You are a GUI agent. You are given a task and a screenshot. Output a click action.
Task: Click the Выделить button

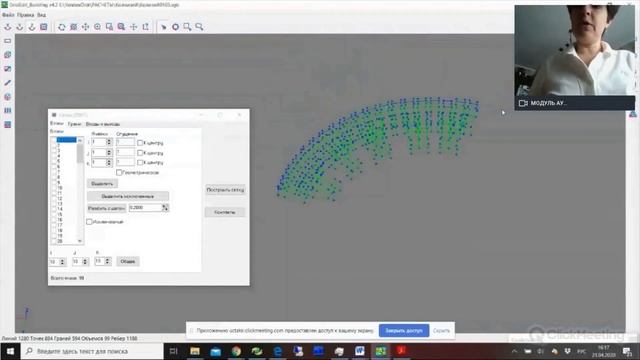click(x=102, y=184)
